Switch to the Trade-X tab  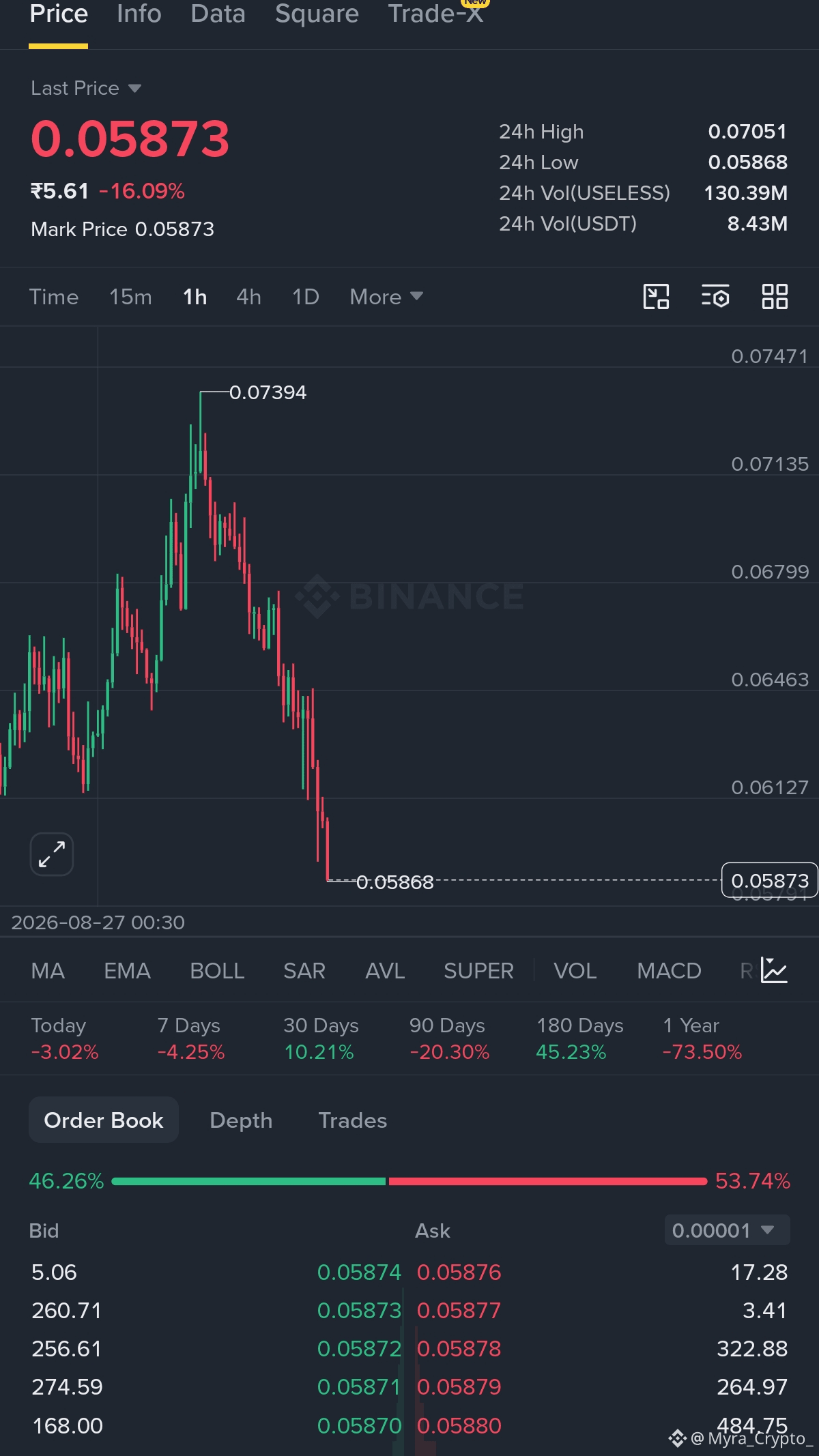coord(435,14)
